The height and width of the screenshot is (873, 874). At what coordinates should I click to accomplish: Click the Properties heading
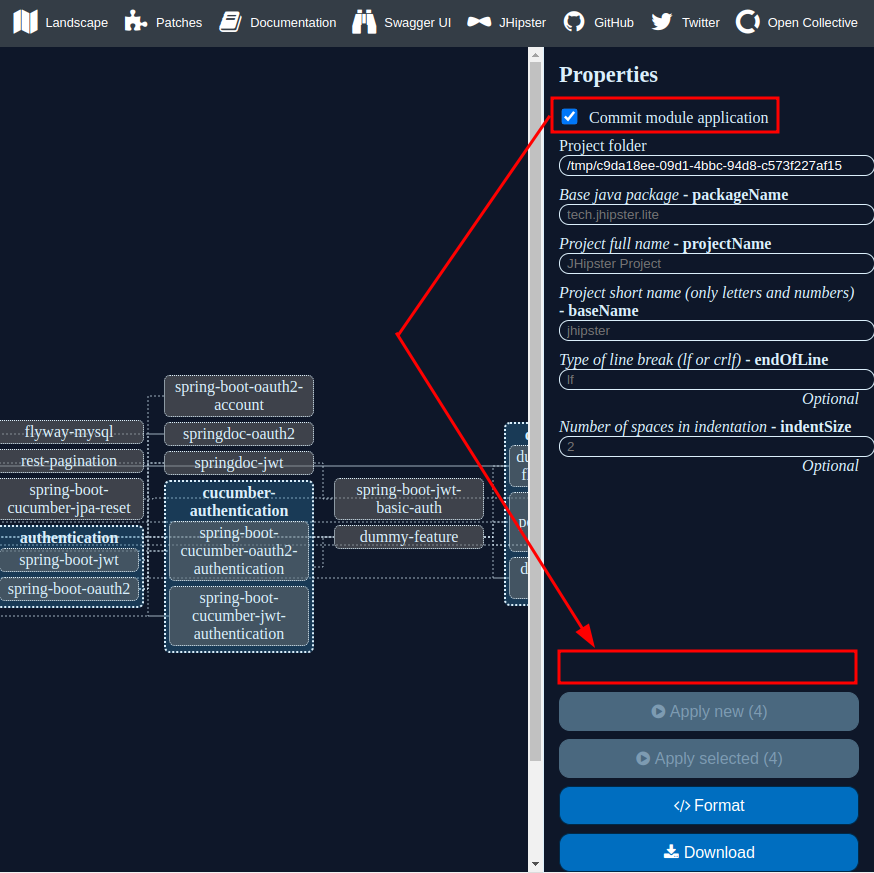608,75
